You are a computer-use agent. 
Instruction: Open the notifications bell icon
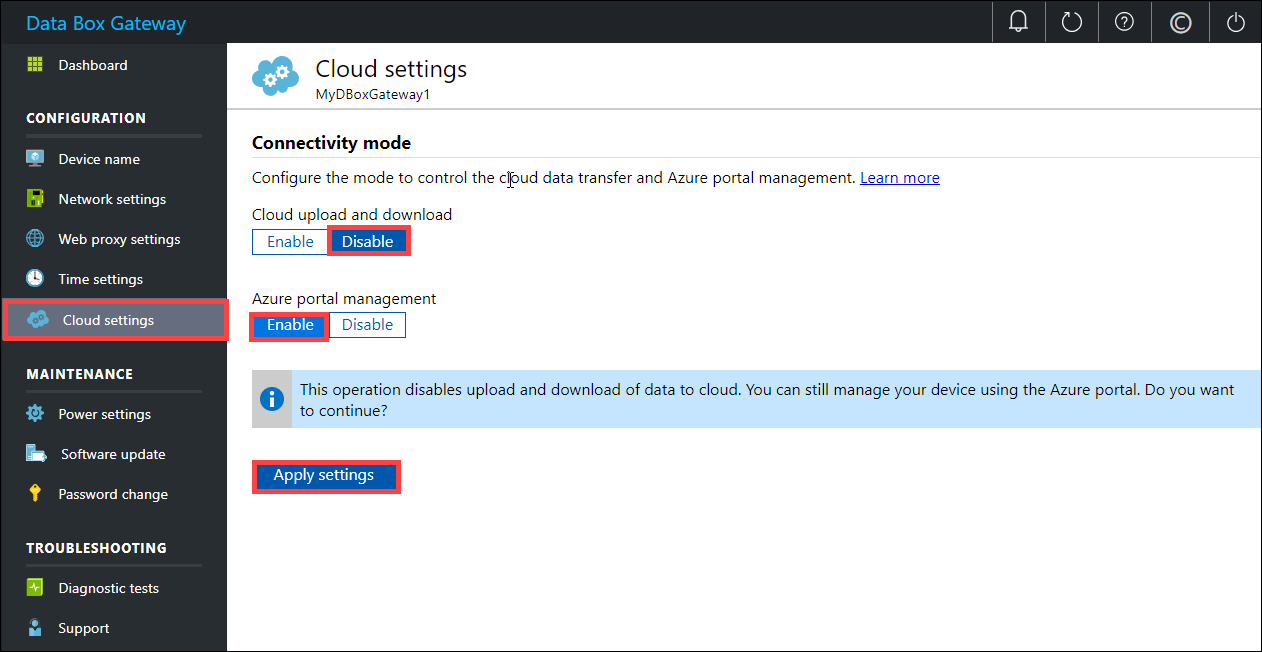click(x=1019, y=22)
